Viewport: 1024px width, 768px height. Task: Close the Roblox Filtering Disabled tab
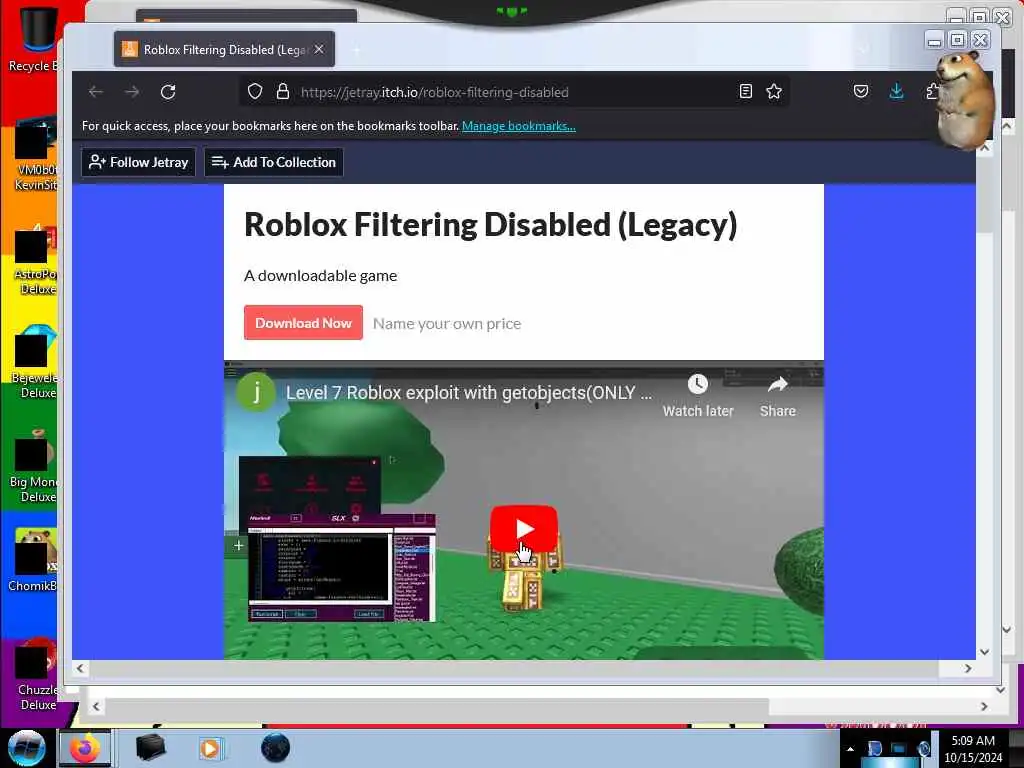319,49
